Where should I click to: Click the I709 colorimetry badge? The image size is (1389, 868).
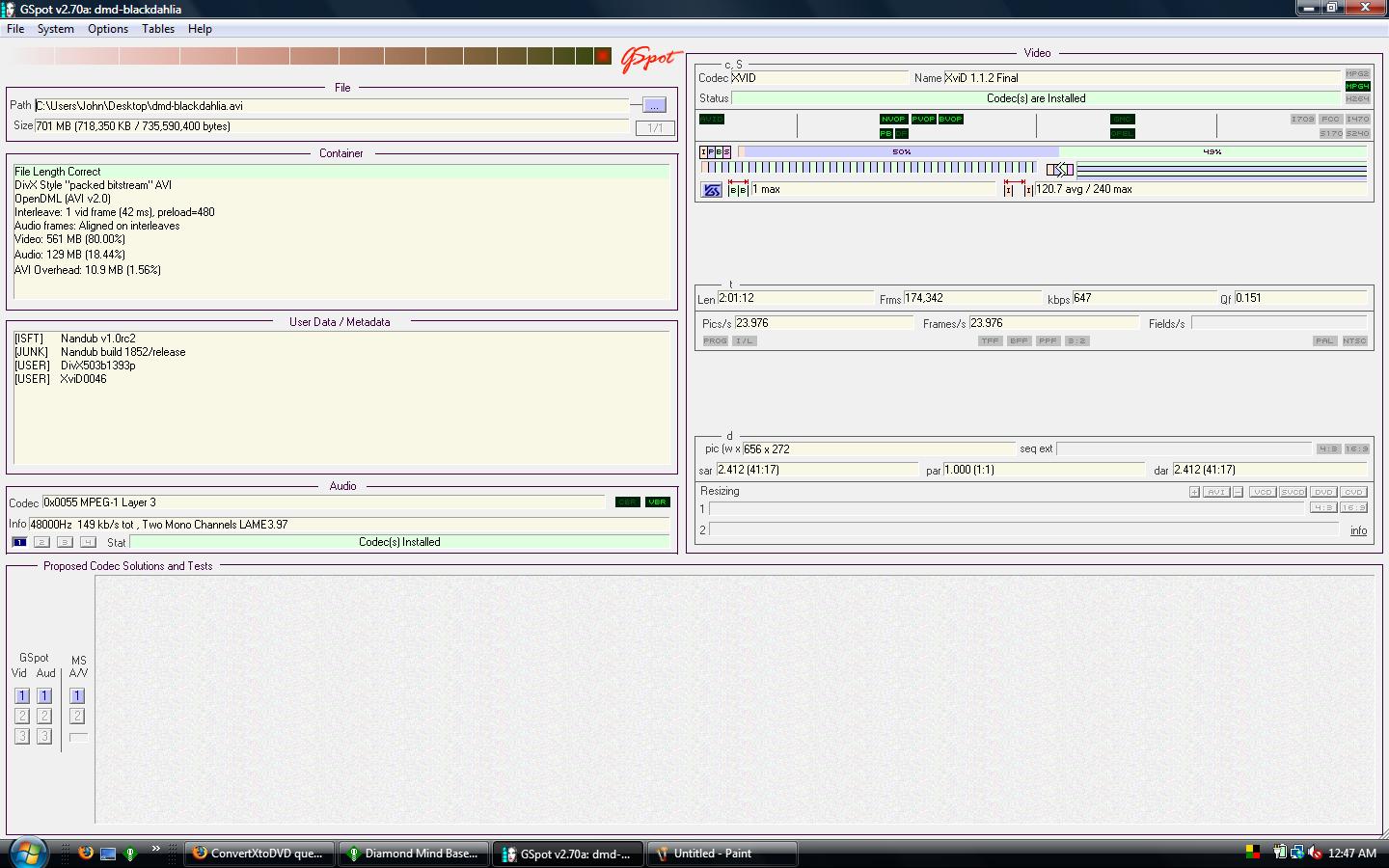coord(1302,119)
